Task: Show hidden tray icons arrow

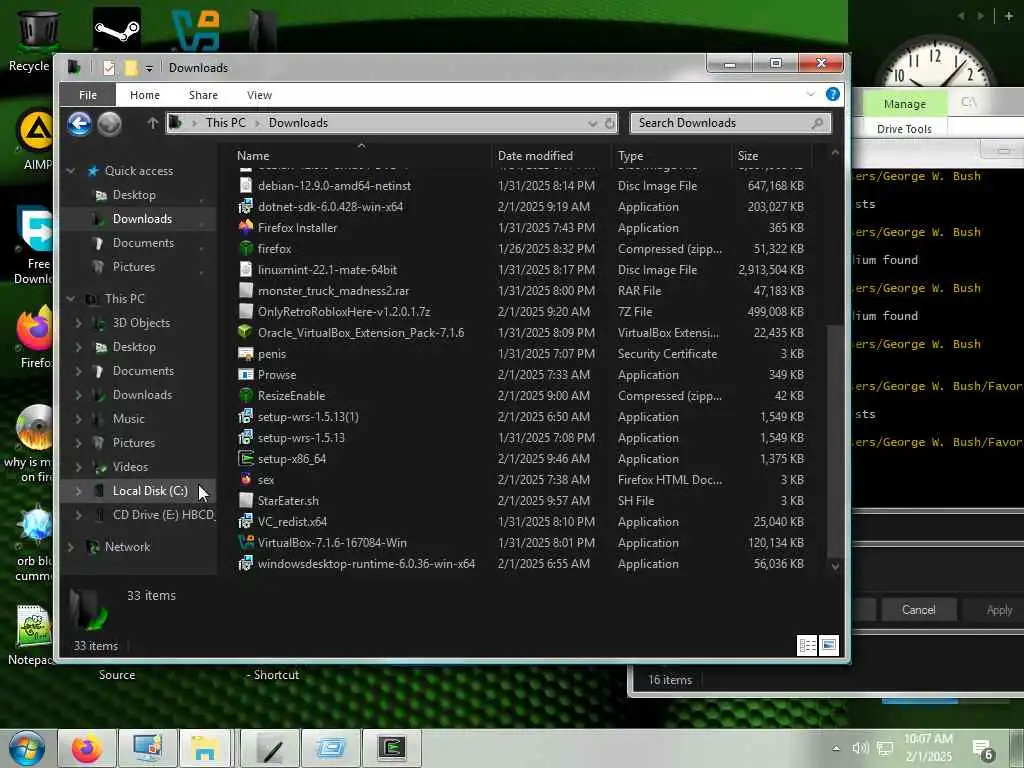Action: pos(836,748)
